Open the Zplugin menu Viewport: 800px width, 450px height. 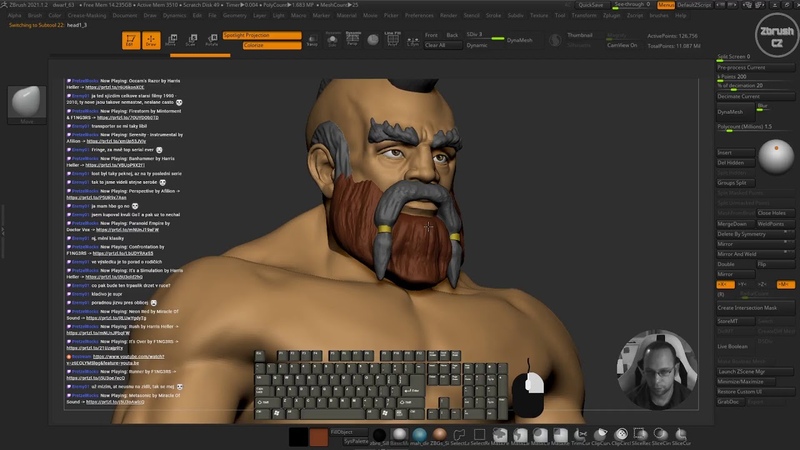(612, 15)
